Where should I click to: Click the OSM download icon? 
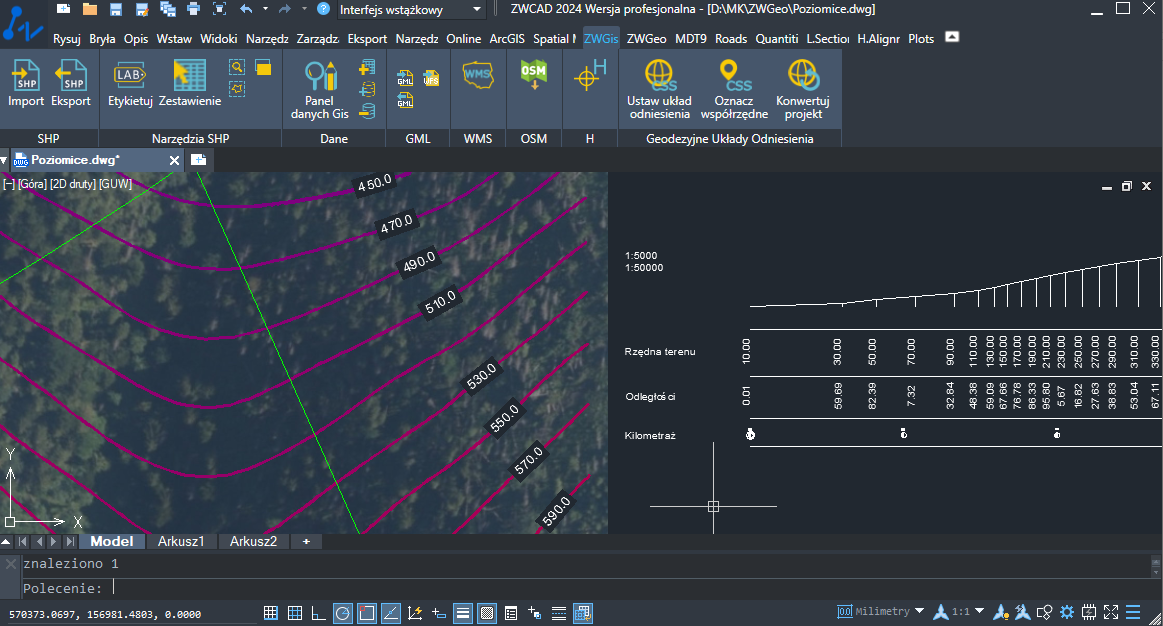coord(533,76)
